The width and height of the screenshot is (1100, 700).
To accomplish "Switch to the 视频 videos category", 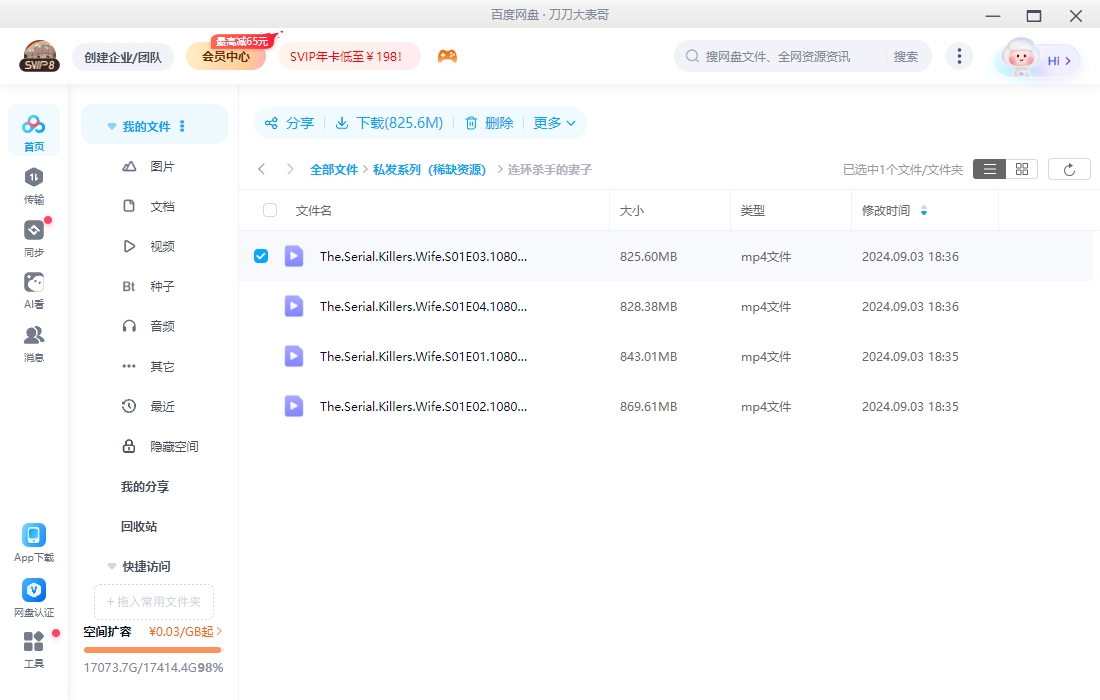I will click(162, 246).
